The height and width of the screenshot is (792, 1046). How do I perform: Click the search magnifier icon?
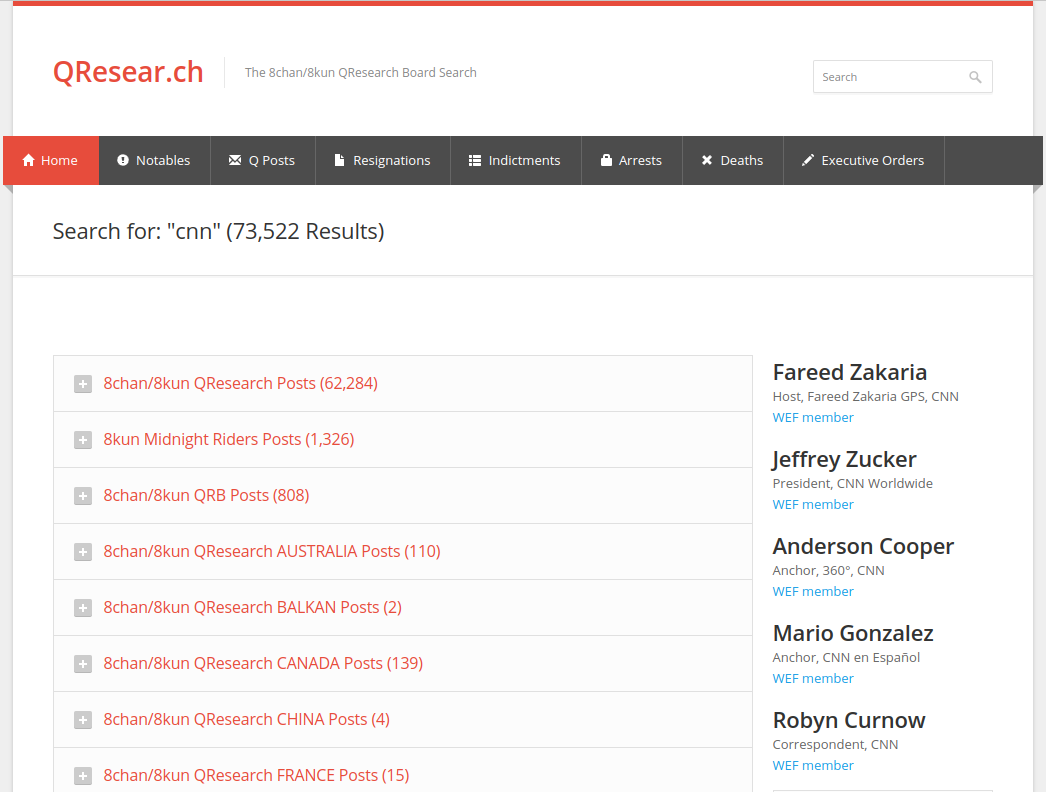coord(975,77)
